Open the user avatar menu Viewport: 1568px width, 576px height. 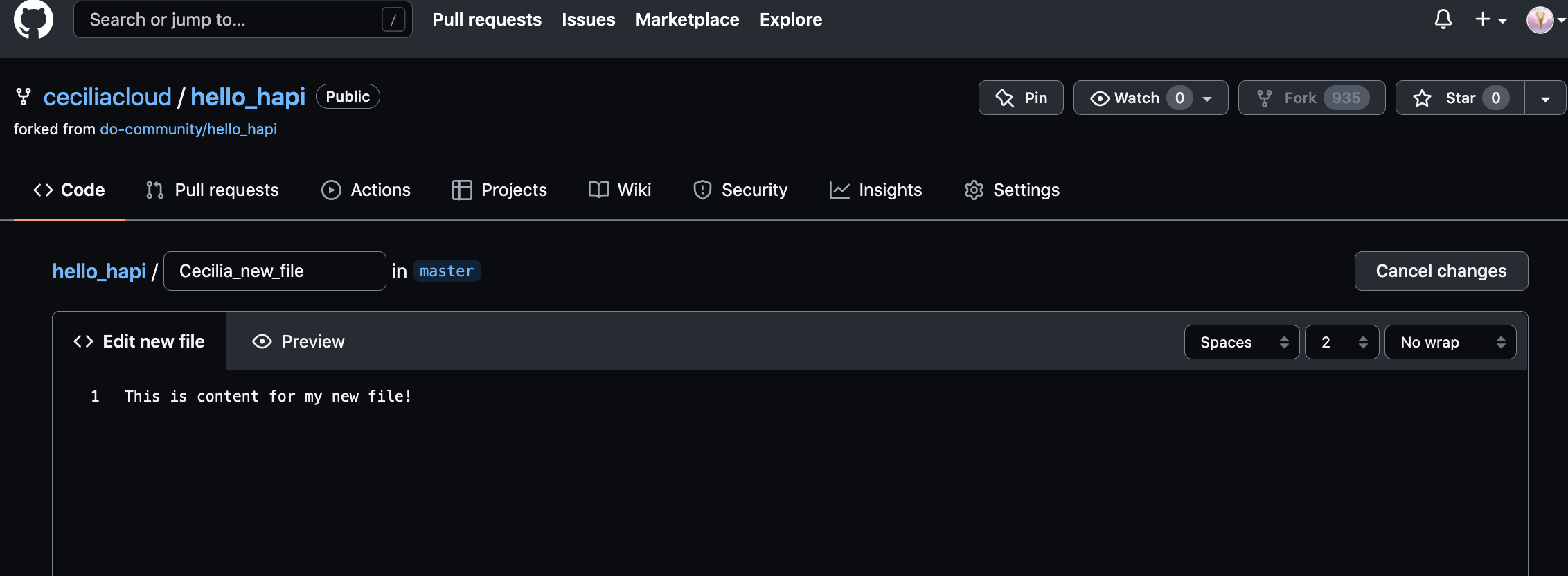1545,20
